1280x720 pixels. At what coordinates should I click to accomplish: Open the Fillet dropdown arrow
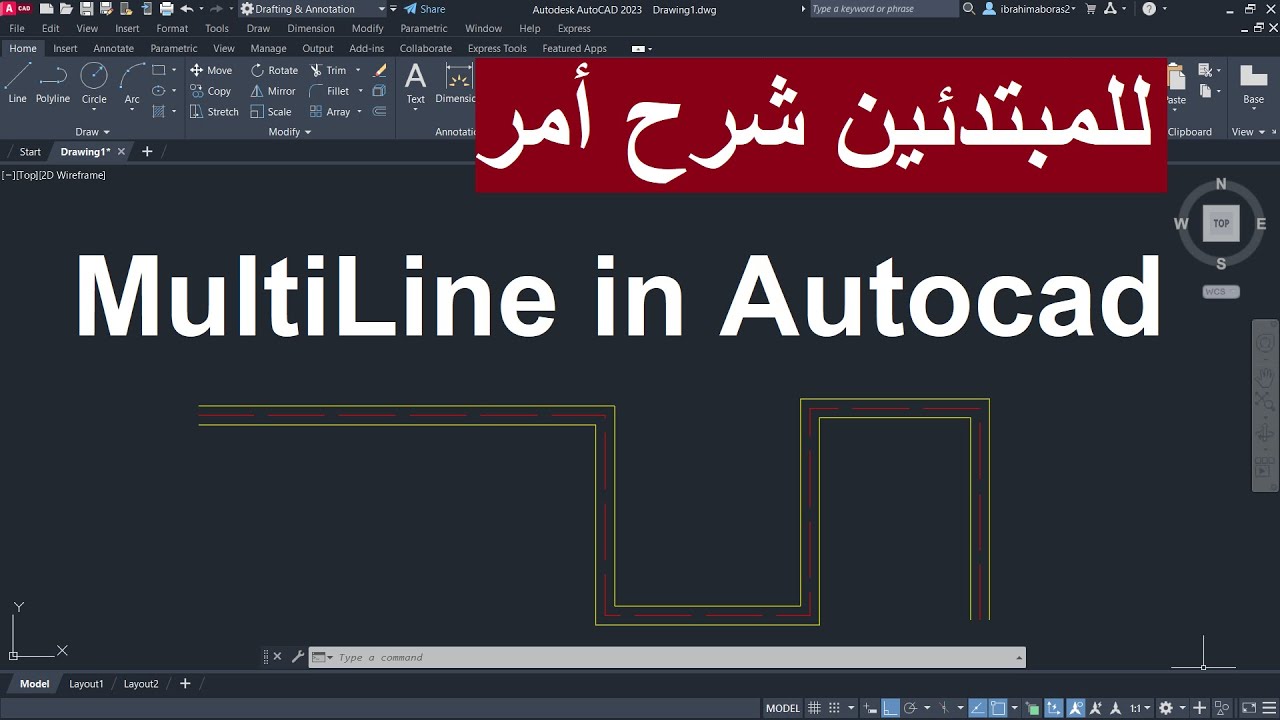click(x=360, y=91)
